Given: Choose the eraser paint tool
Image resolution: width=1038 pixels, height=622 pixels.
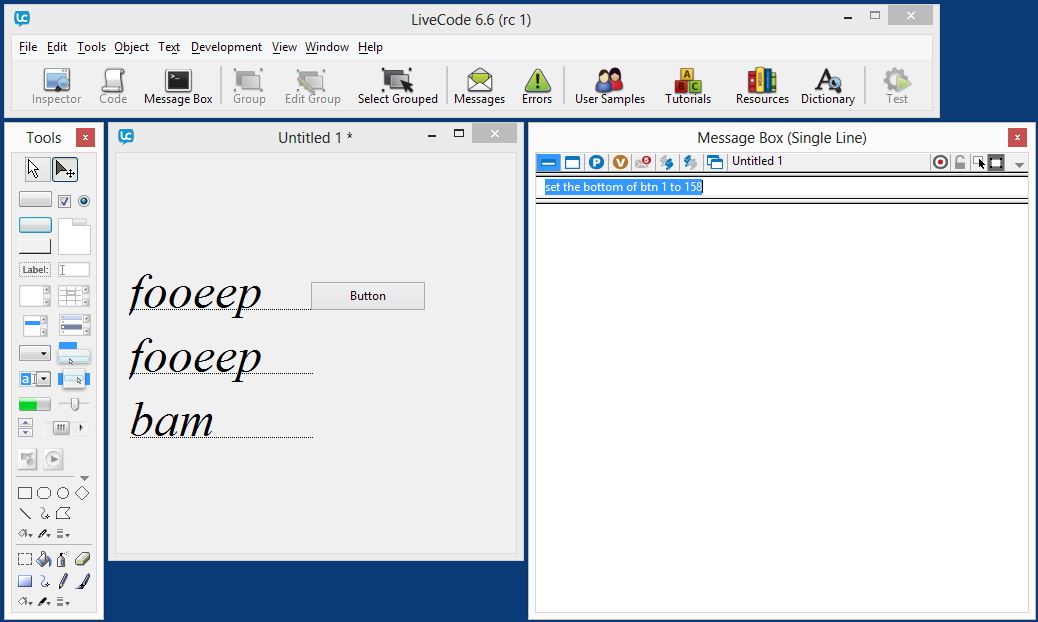Looking at the screenshot, I should pos(82,560).
